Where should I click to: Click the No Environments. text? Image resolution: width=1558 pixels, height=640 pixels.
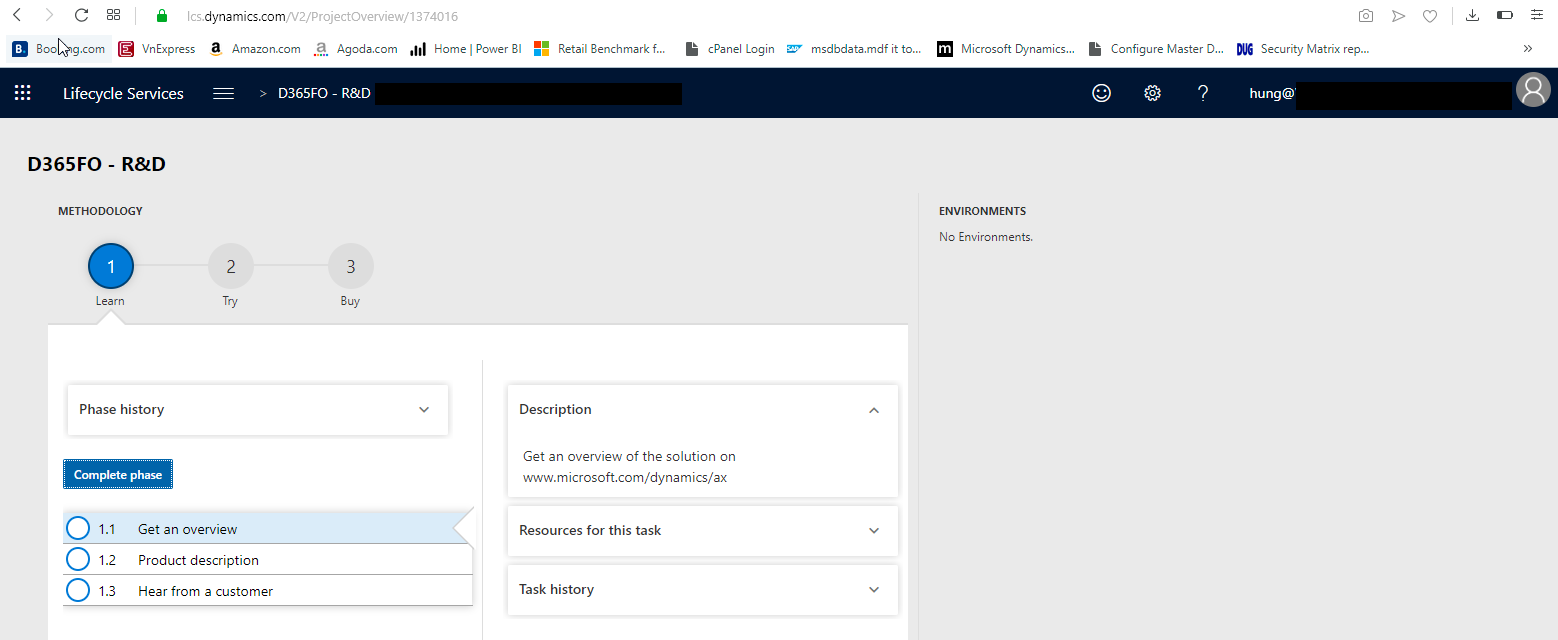[x=986, y=237]
